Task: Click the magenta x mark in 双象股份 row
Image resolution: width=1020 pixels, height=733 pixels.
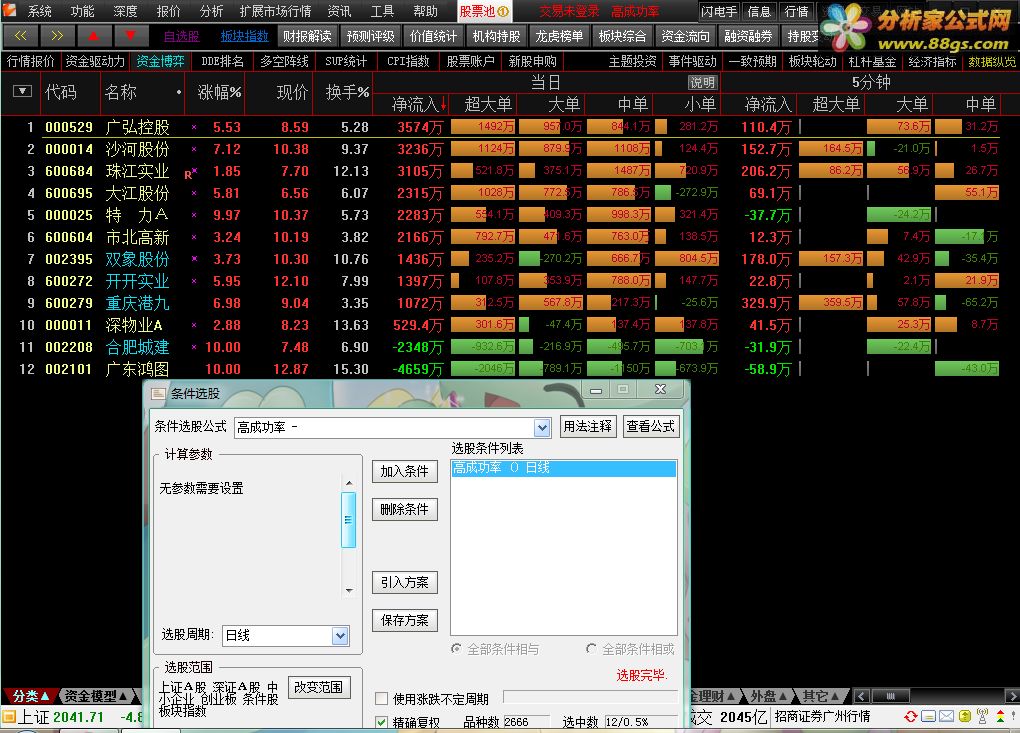Action: [194, 259]
